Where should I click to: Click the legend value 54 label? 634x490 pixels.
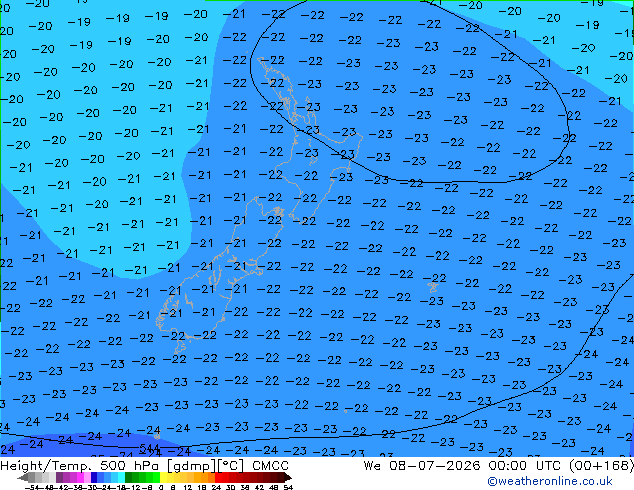[x=287, y=487]
